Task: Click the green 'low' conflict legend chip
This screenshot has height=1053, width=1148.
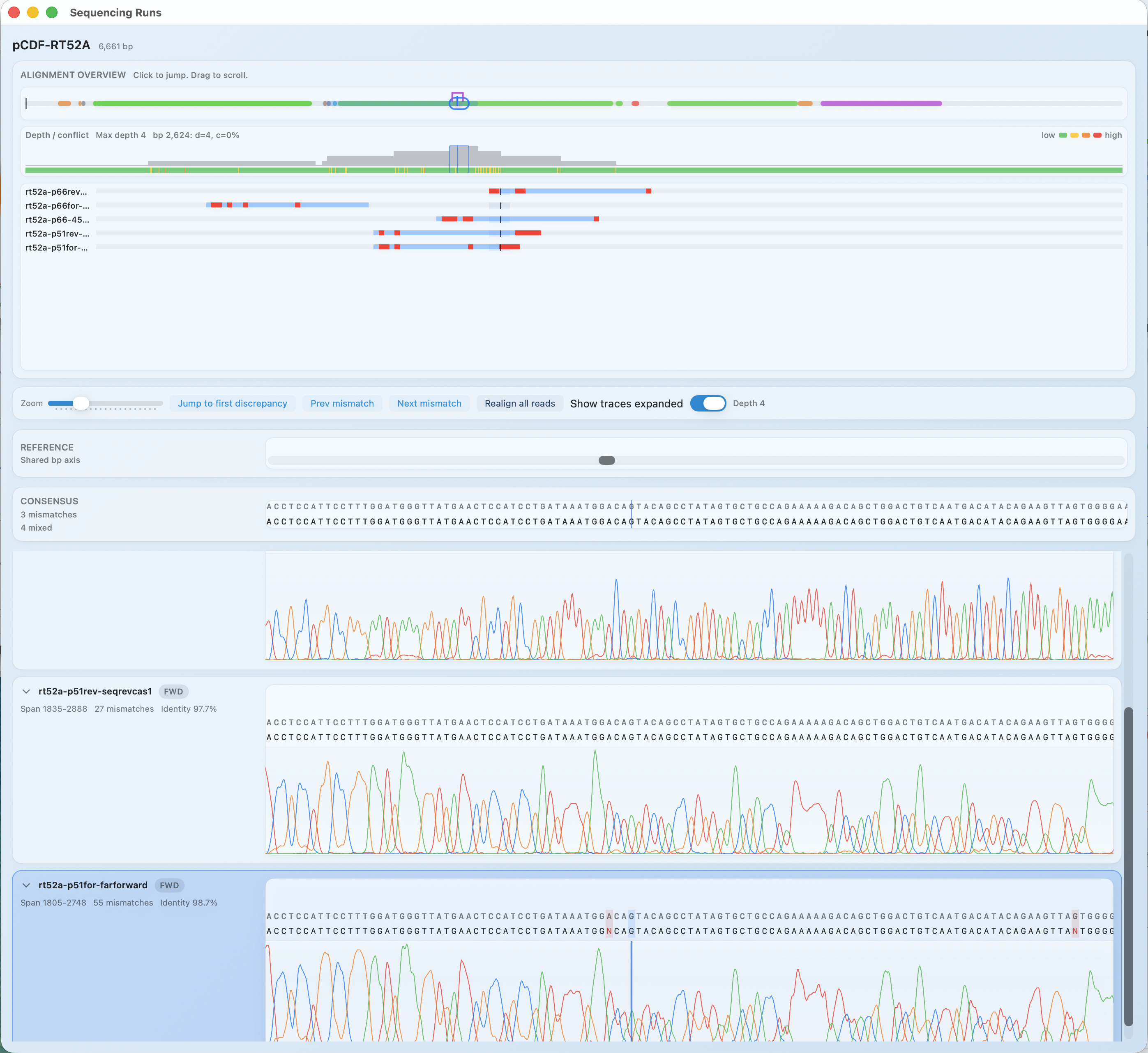Action: [x=1063, y=135]
